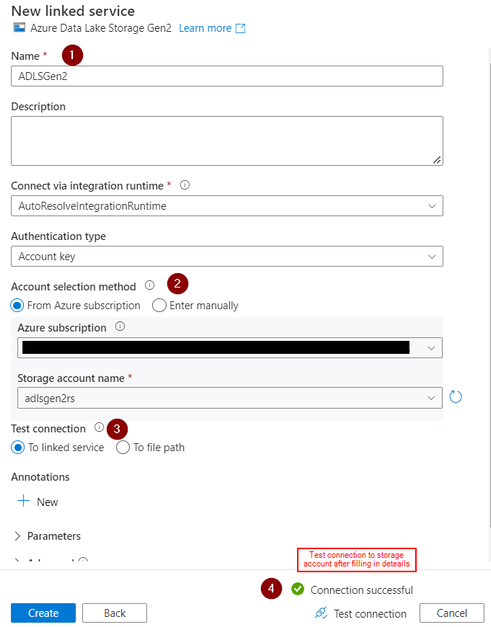Open the external link icon beside Learn more
The image size is (491, 627).
[240, 28]
